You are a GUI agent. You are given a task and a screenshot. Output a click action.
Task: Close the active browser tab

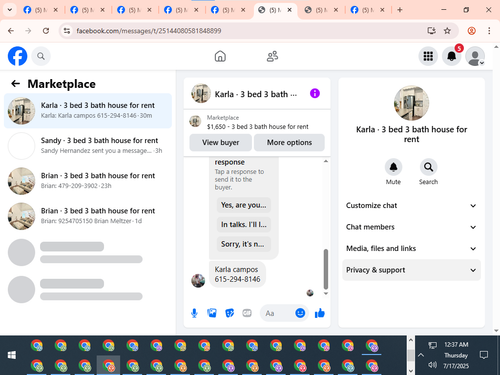tap(290, 10)
